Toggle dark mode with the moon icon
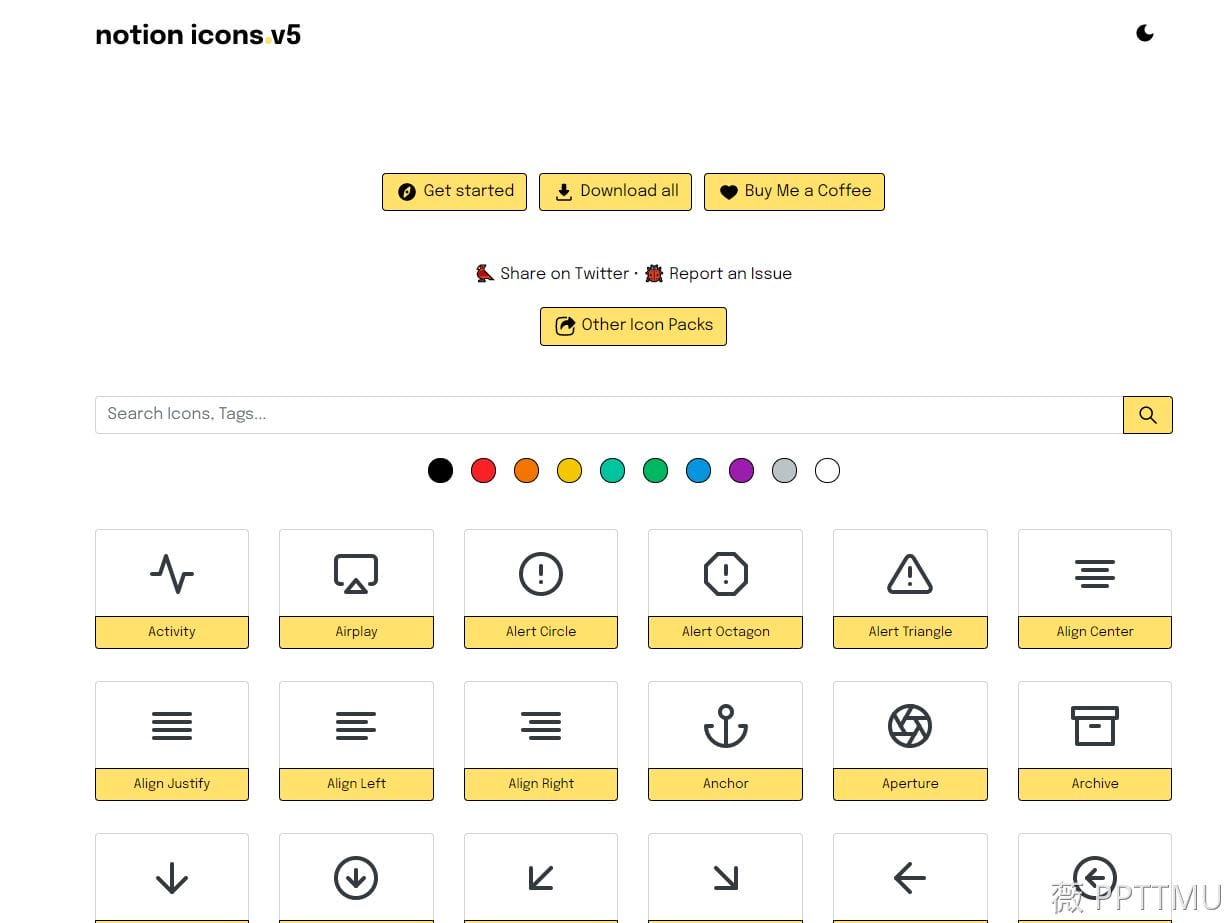The height and width of the screenshot is (923, 1230). pyautogui.click(x=1145, y=33)
